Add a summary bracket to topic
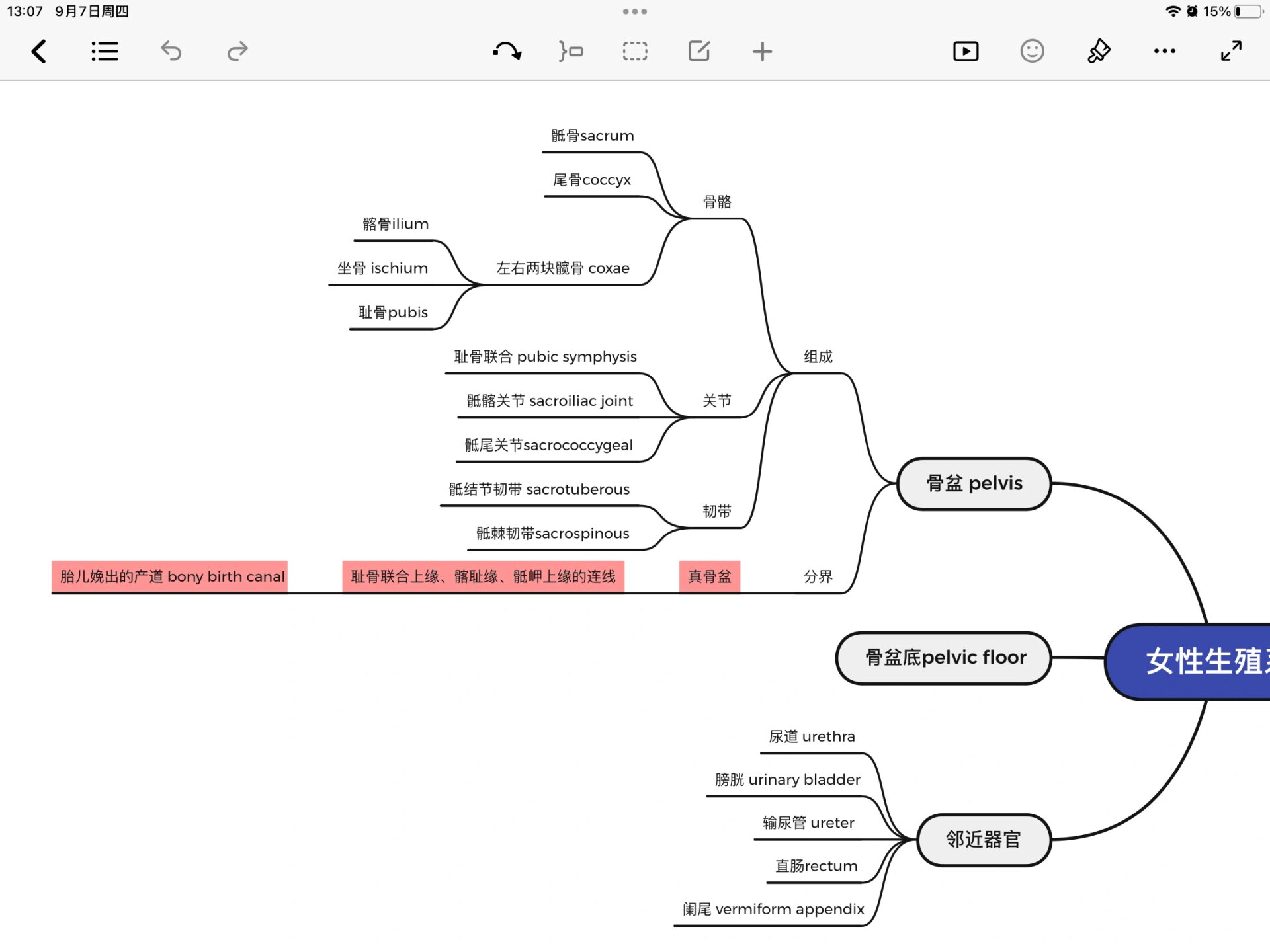The image size is (1270, 952). pos(570,51)
